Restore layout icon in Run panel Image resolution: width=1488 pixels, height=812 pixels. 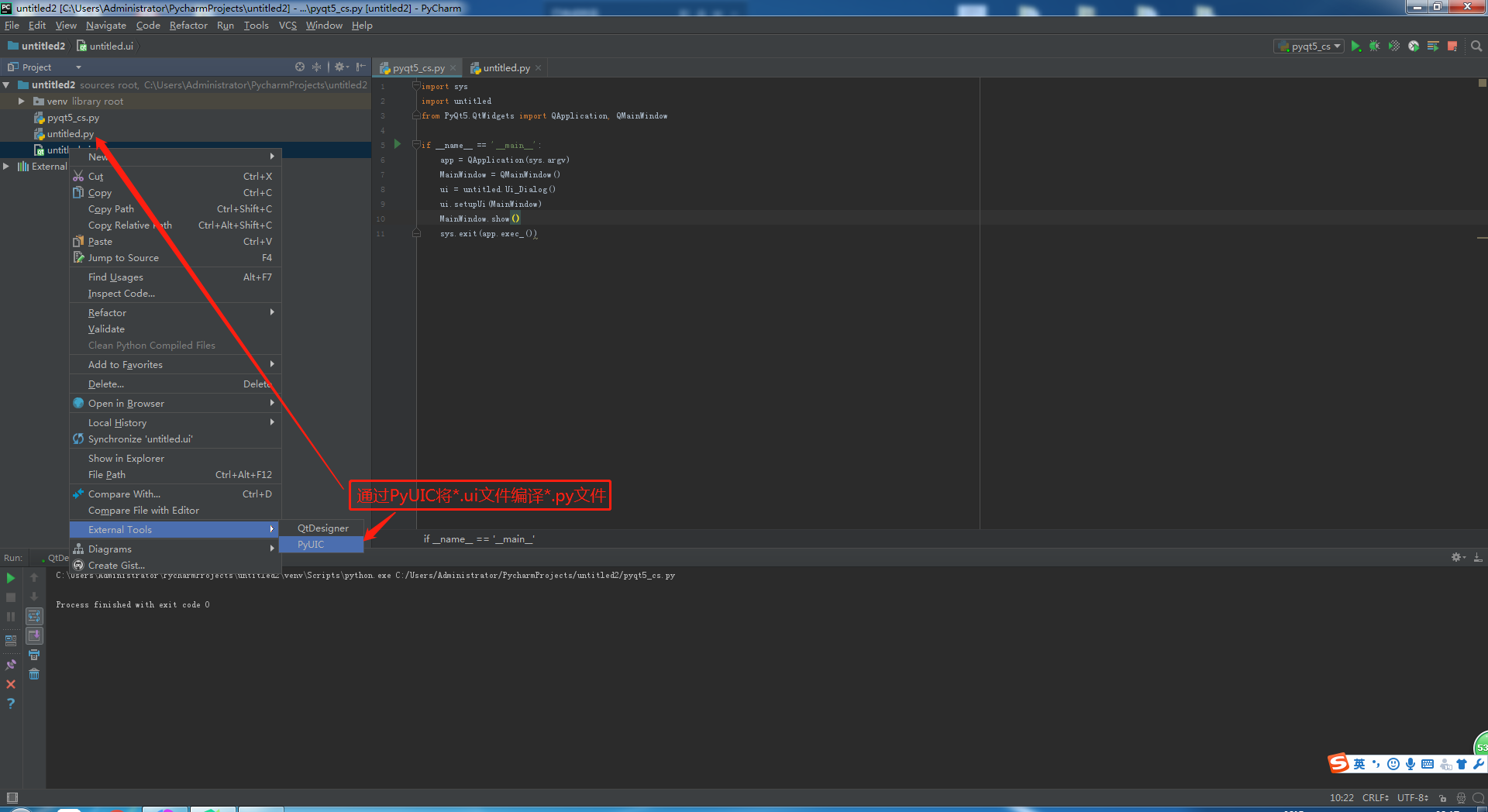point(11,642)
